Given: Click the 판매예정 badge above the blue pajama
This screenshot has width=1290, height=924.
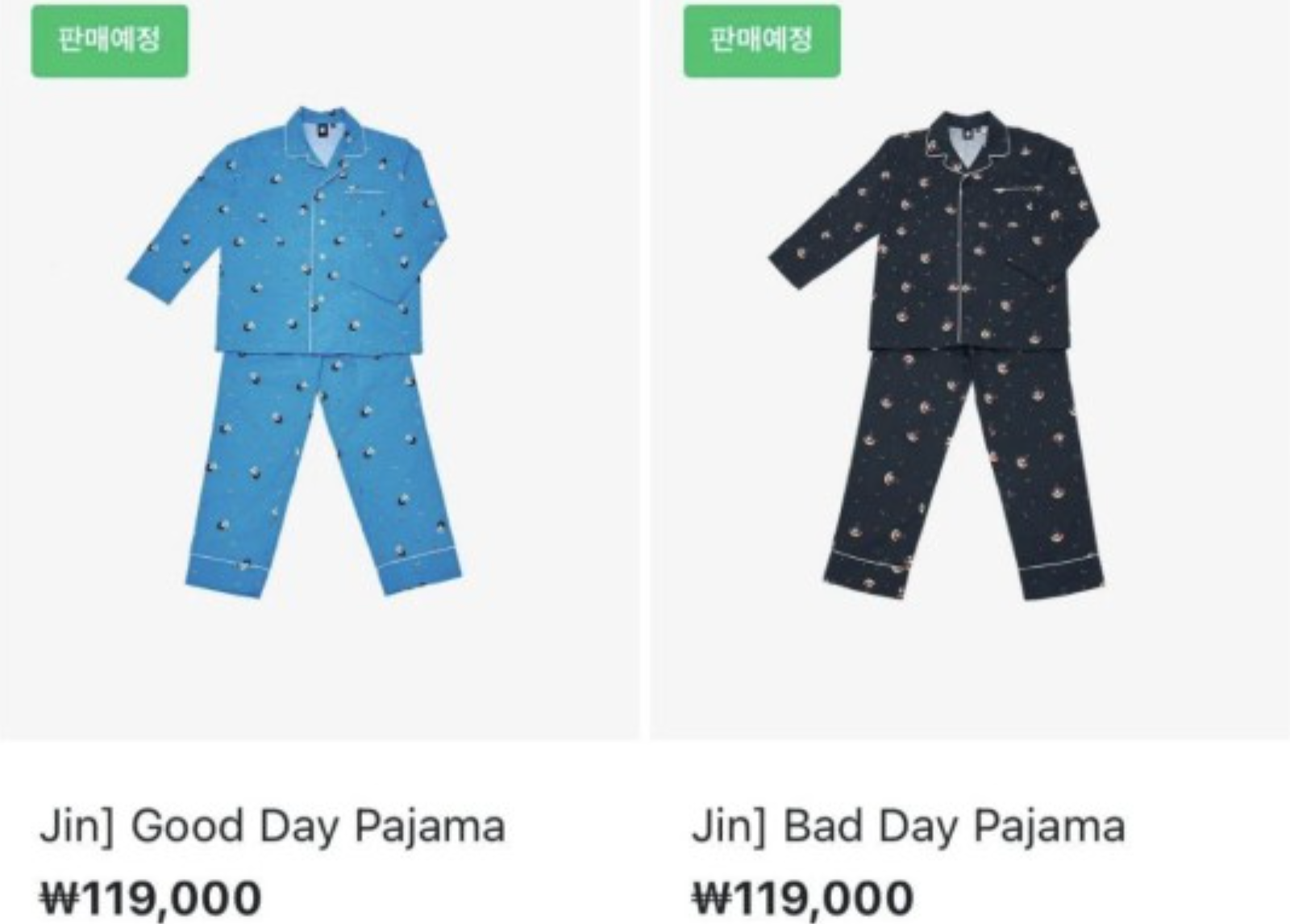Looking at the screenshot, I should point(110,41).
